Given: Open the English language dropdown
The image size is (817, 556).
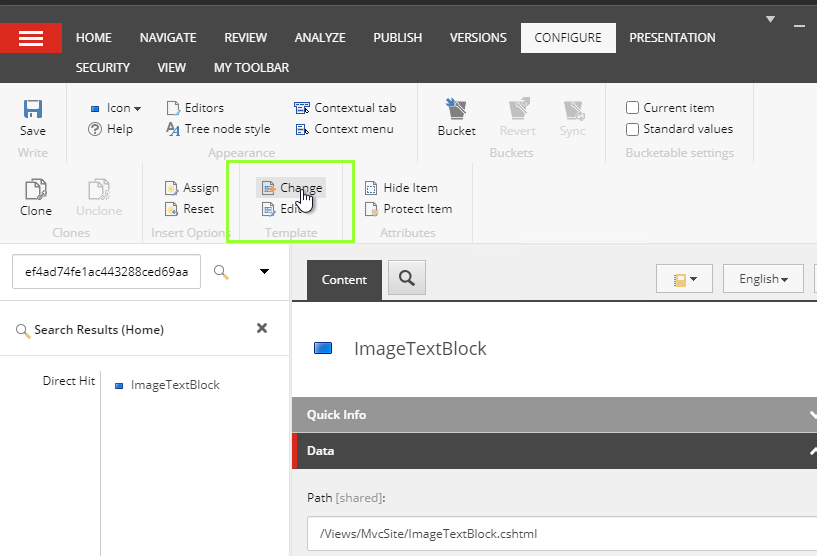Looking at the screenshot, I should (763, 279).
